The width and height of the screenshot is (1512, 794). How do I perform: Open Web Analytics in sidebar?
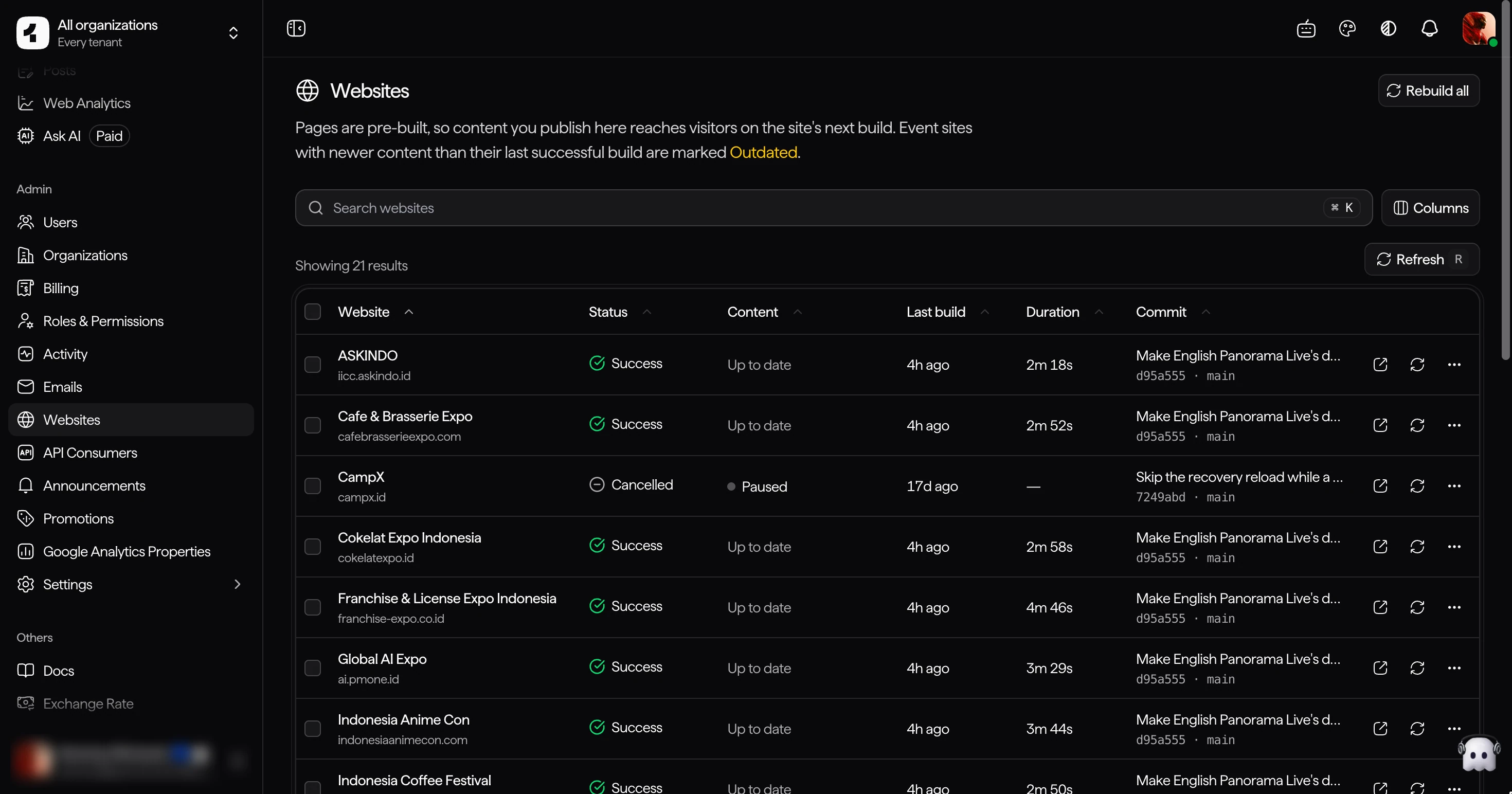131,103
